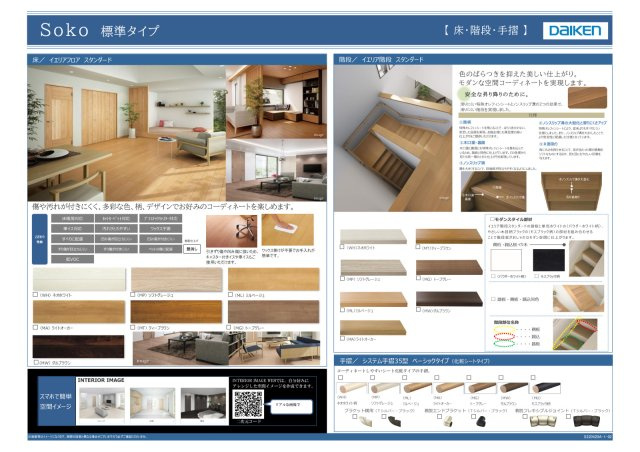This screenshot has height=452, width=640.
Task: Check the ミルベージュ floor color checkbox
Action: click(x=230, y=294)
